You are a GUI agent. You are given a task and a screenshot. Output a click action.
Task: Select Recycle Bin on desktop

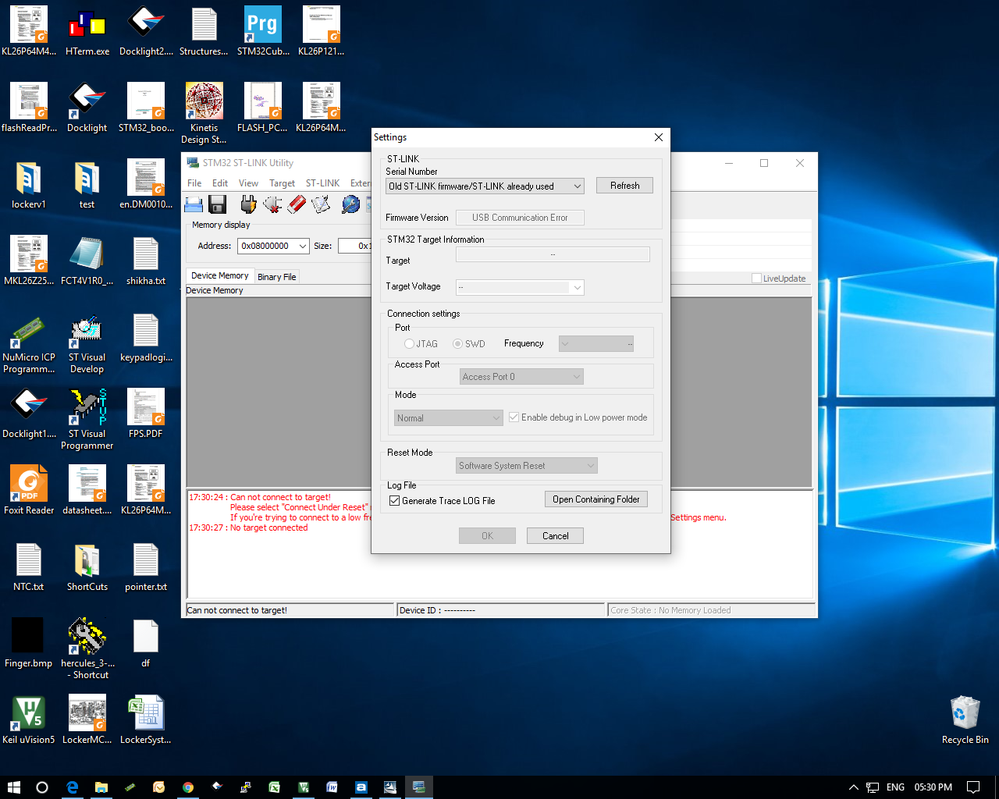[965, 720]
